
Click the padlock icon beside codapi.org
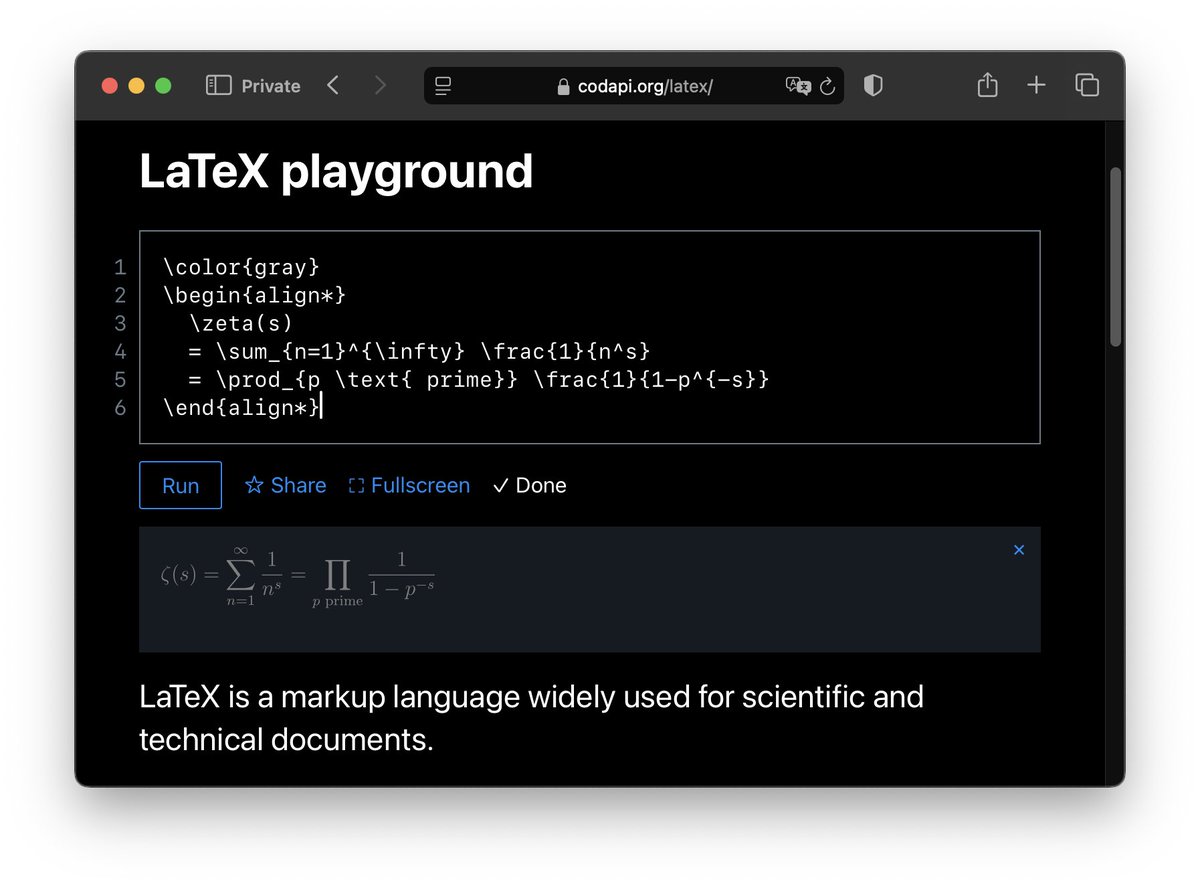coord(563,86)
